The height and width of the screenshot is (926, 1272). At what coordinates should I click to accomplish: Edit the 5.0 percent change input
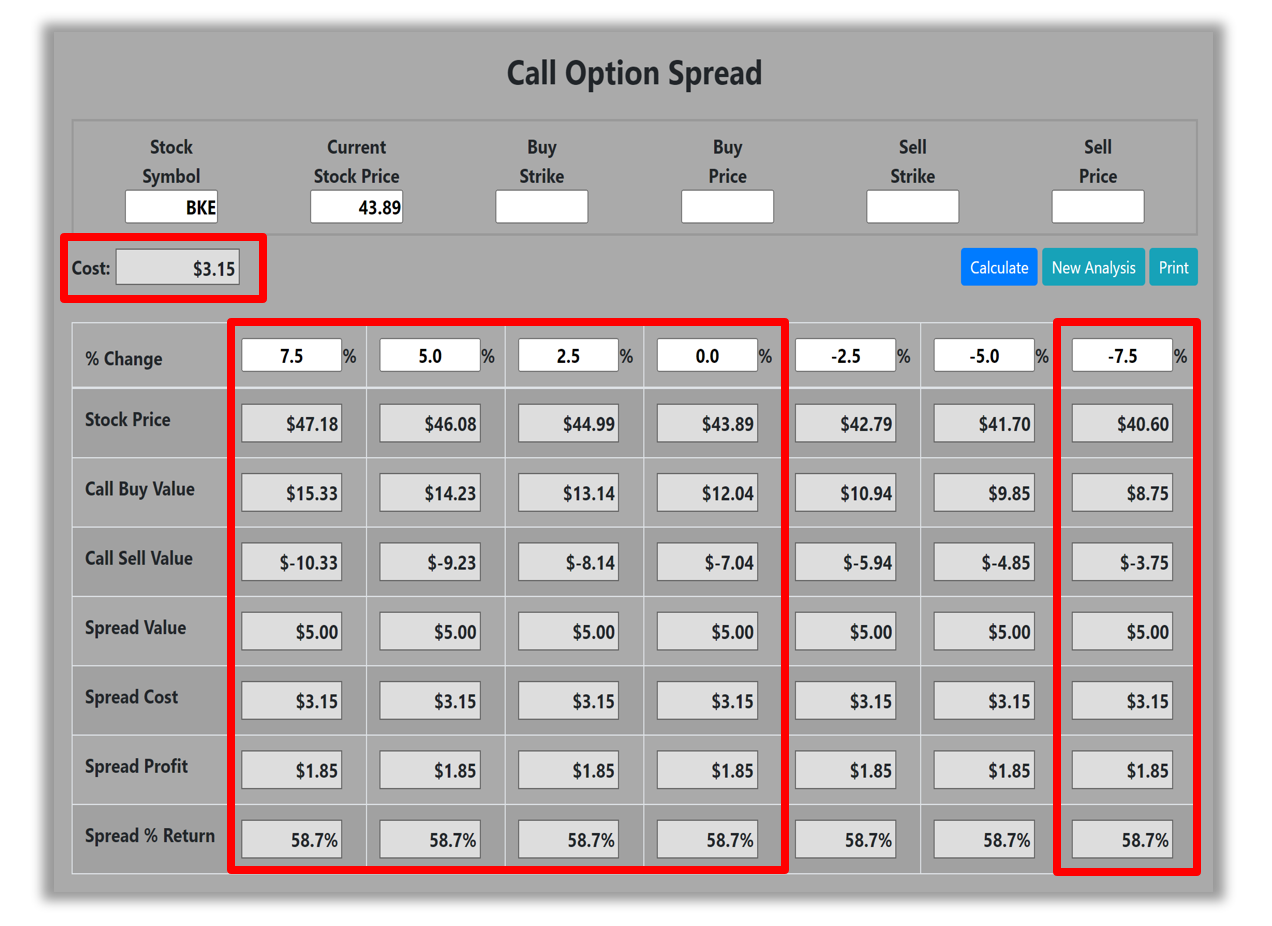tap(430, 356)
